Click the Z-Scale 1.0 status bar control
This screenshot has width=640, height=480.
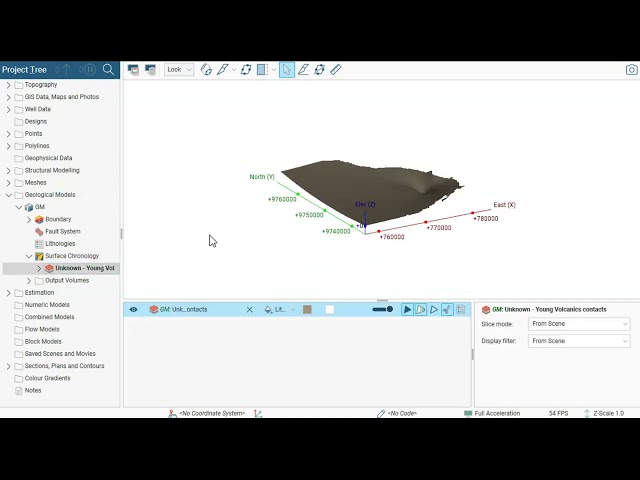point(604,413)
